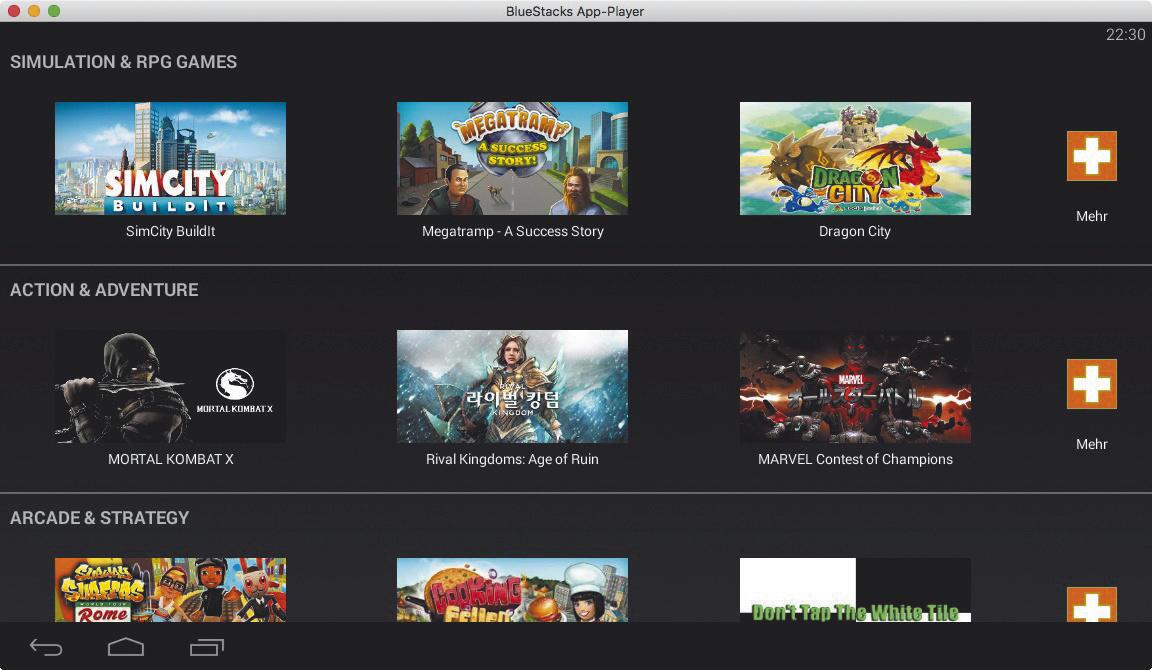Click the 'ACTION & ADVENTURE' heading

(x=104, y=289)
